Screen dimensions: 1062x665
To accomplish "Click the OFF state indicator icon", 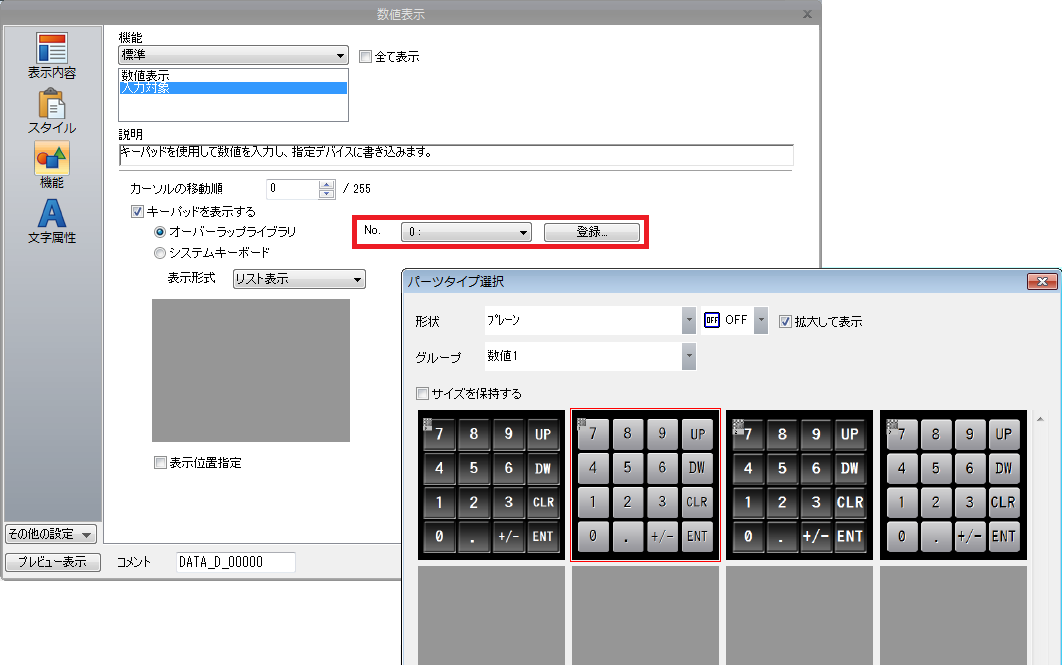I will 712,321.
